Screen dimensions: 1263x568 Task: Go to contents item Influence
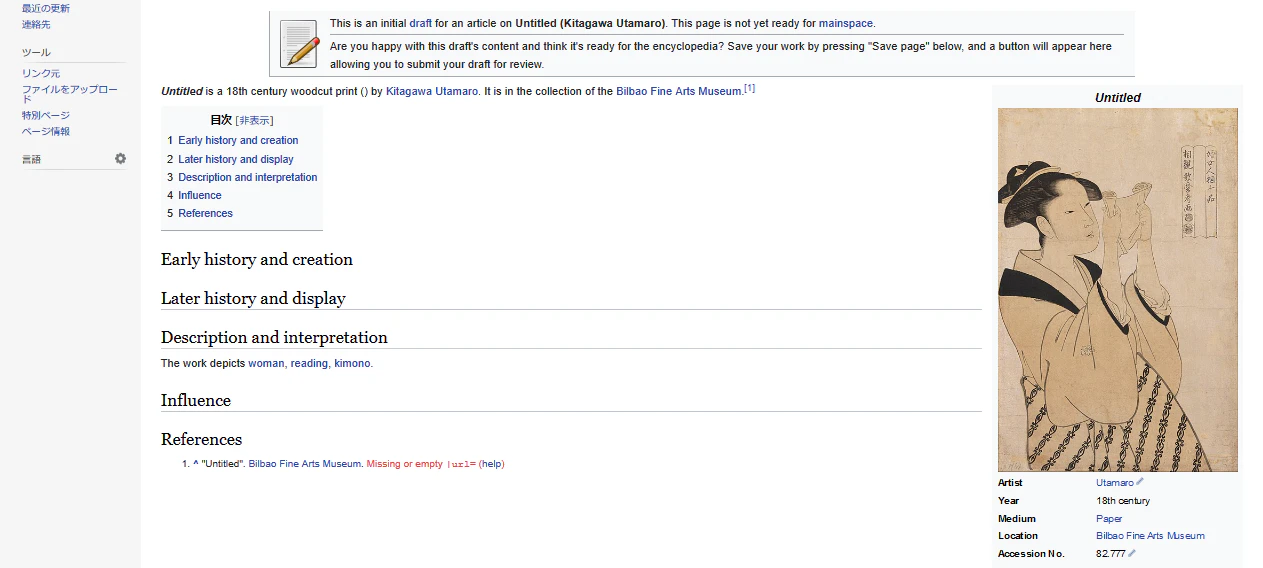(x=200, y=195)
